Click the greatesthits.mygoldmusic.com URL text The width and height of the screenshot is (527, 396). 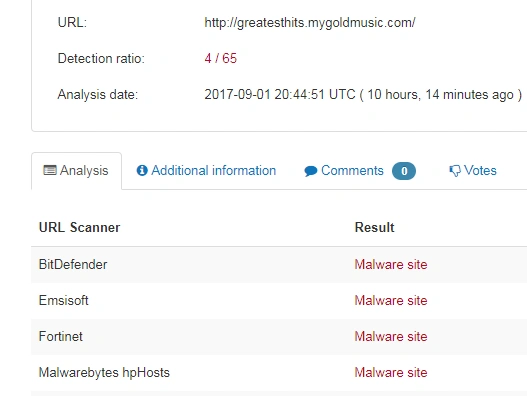pos(310,23)
